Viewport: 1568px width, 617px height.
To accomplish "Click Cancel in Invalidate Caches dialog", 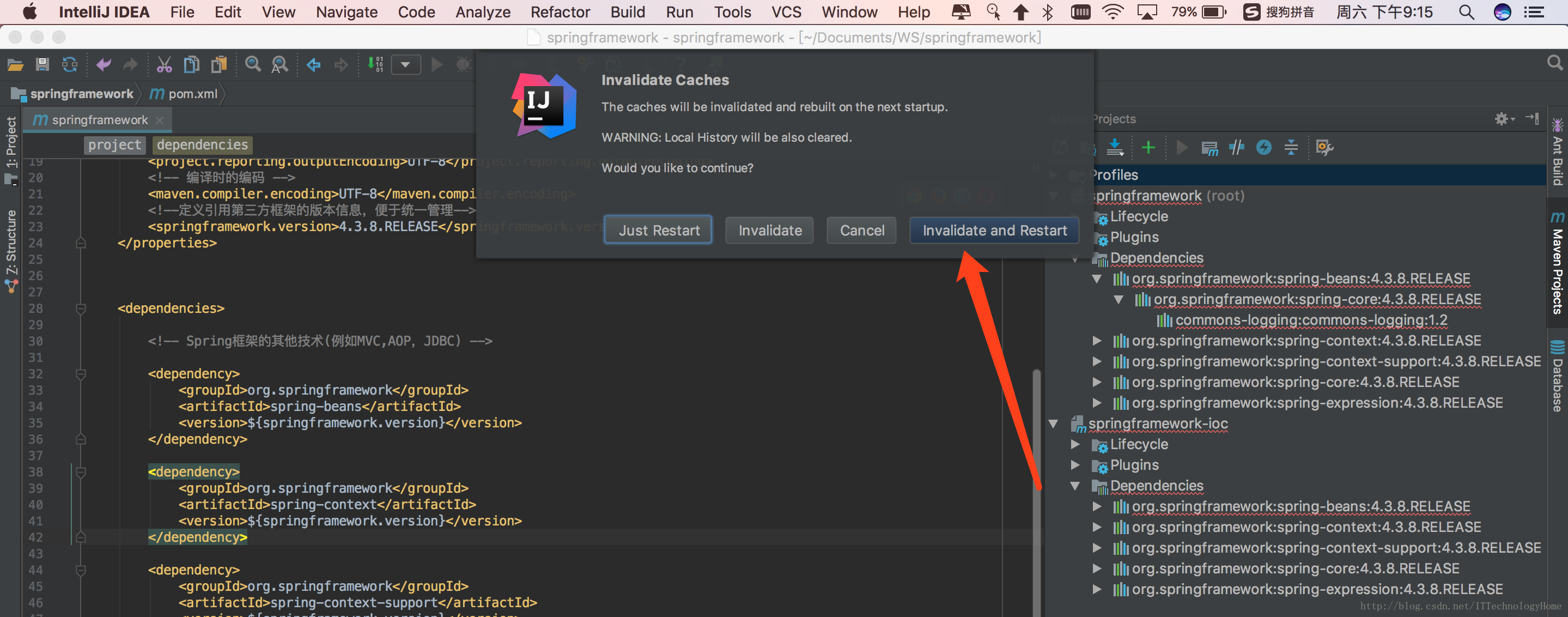I will point(861,230).
